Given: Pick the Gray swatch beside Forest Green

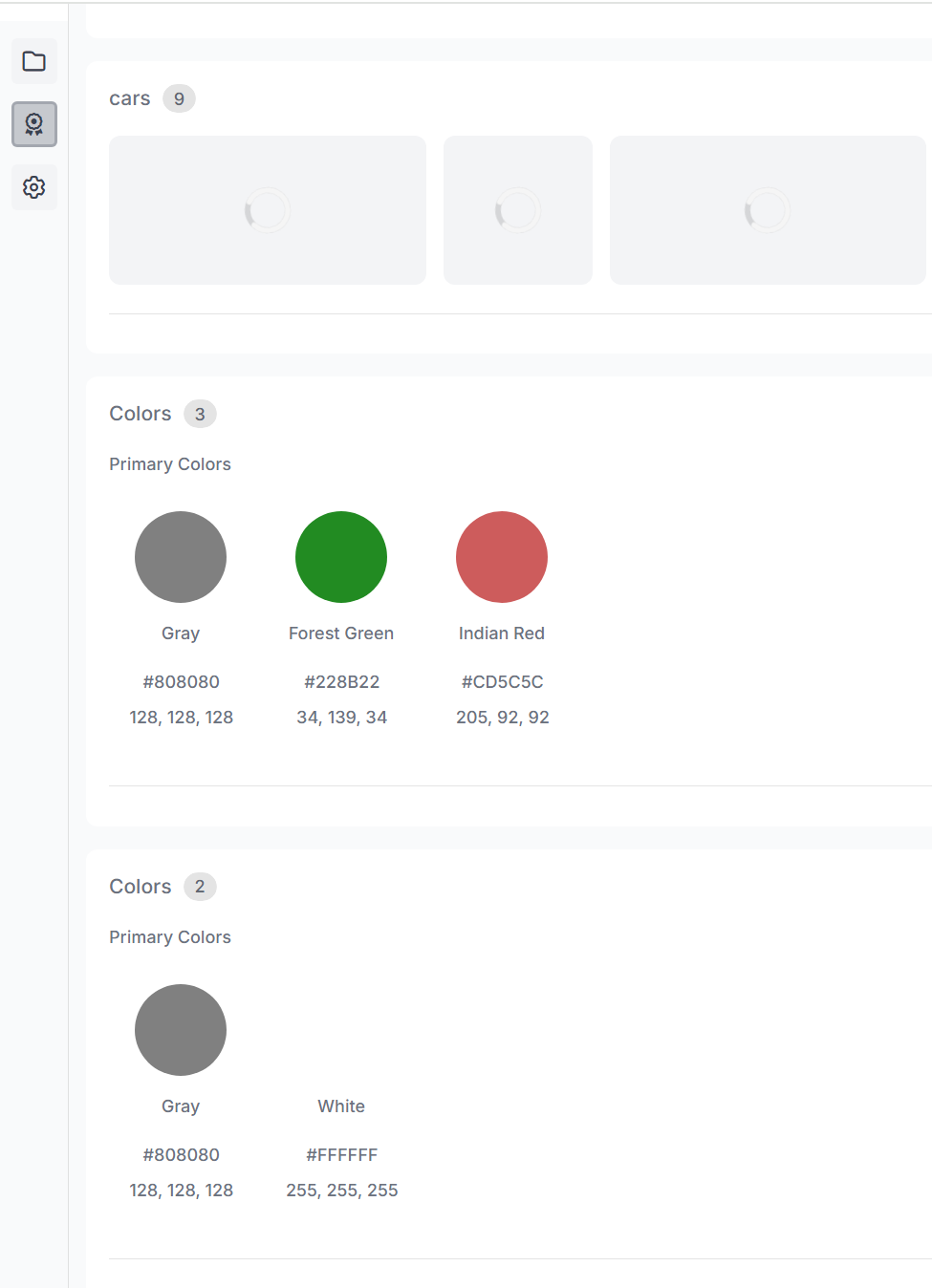Looking at the screenshot, I should pyautogui.click(x=181, y=557).
